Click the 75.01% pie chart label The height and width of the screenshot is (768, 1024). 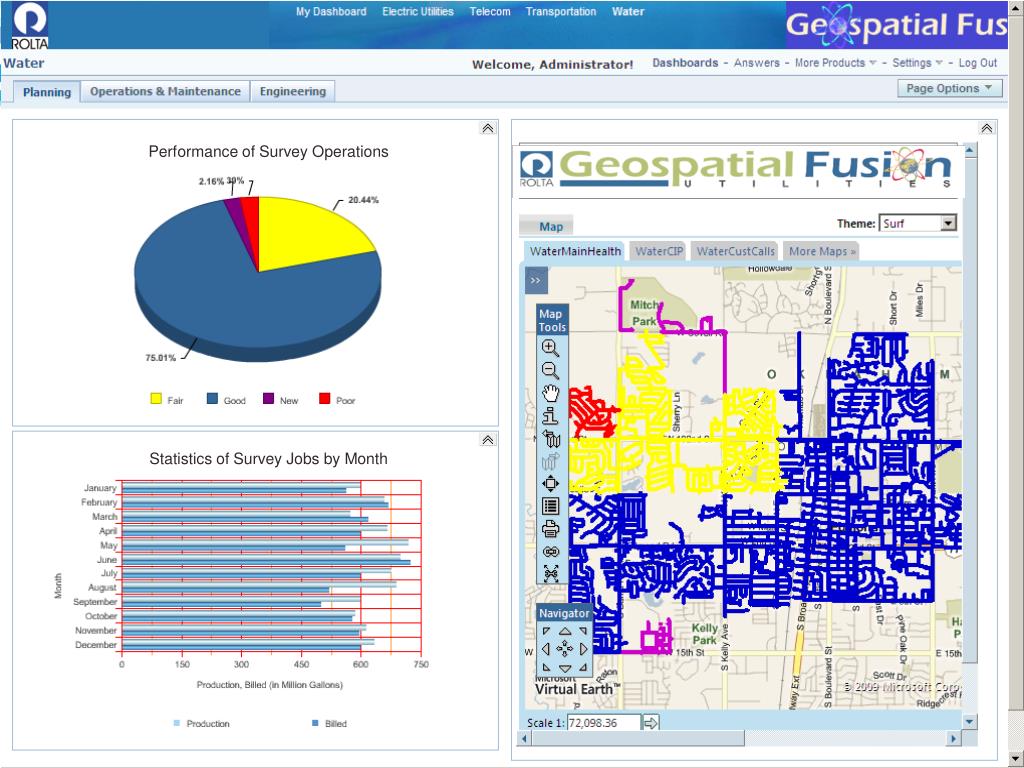161,358
